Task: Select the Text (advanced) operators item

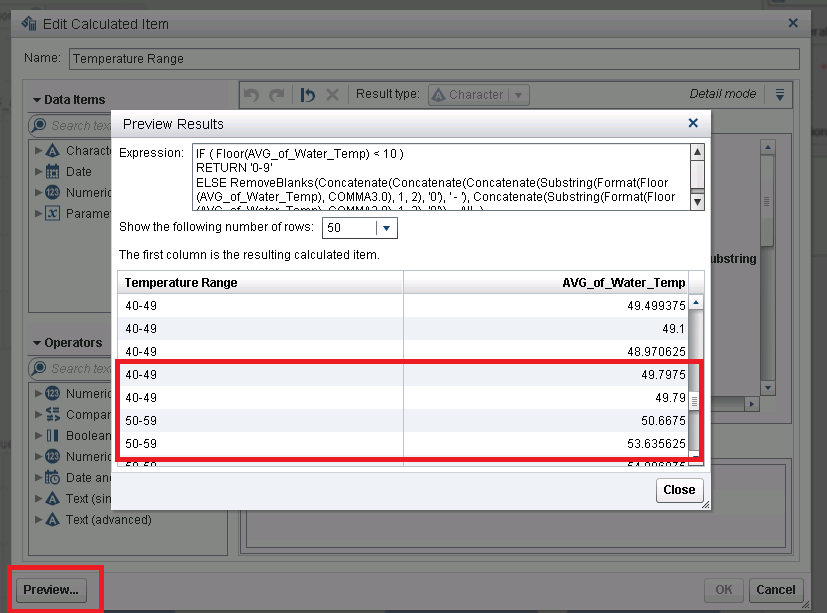Action: [108, 520]
